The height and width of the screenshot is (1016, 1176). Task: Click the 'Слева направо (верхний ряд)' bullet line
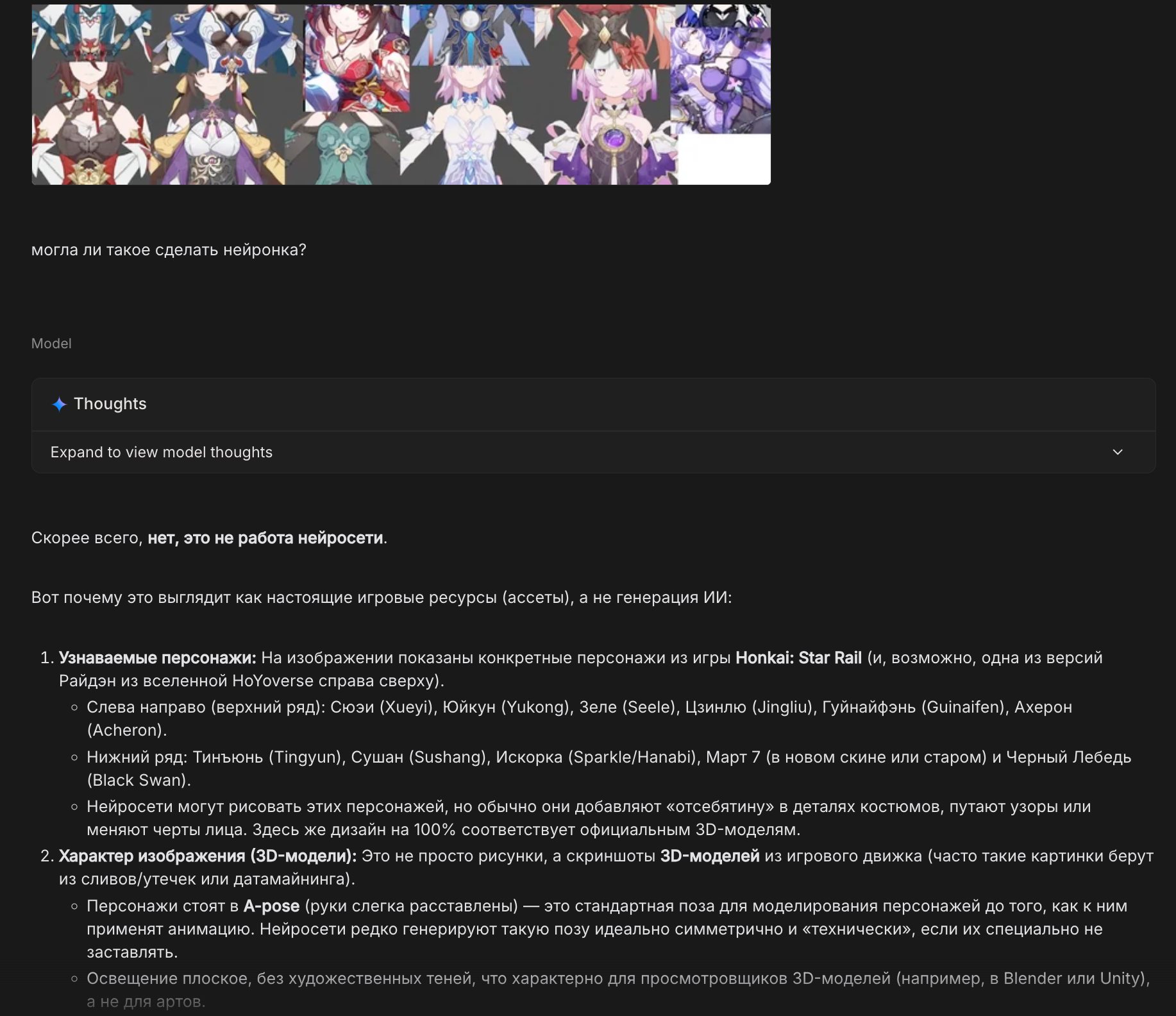[x=580, y=718]
